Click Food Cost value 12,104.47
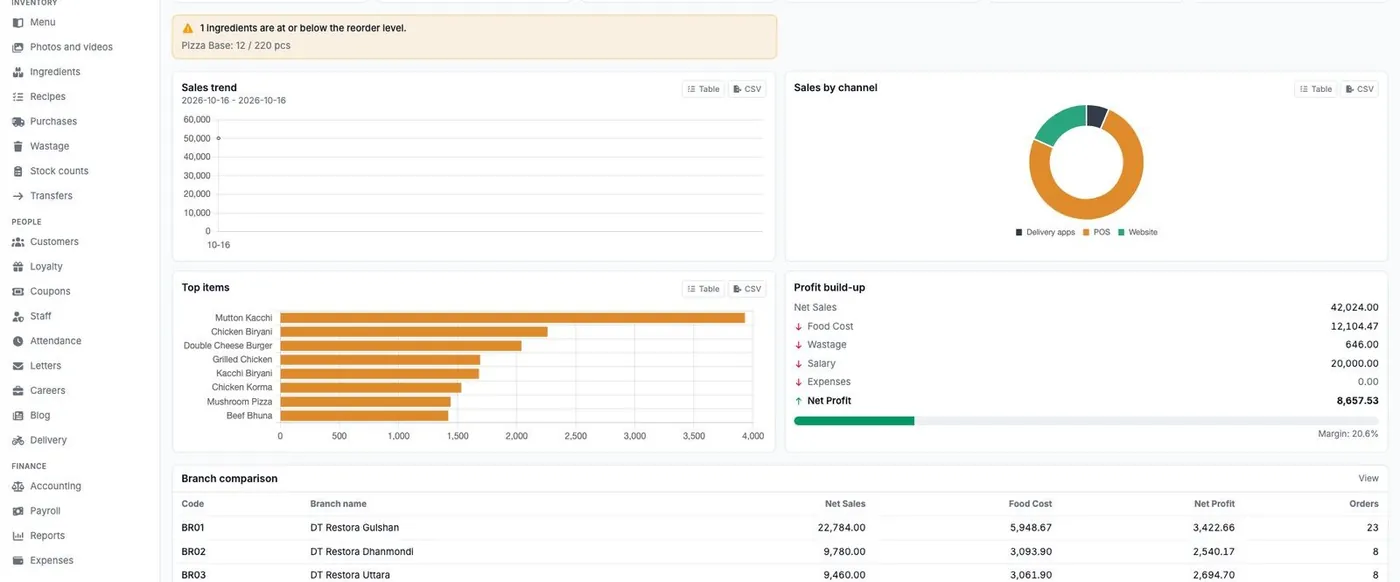The image size is (1400, 582). [1354, 327]
